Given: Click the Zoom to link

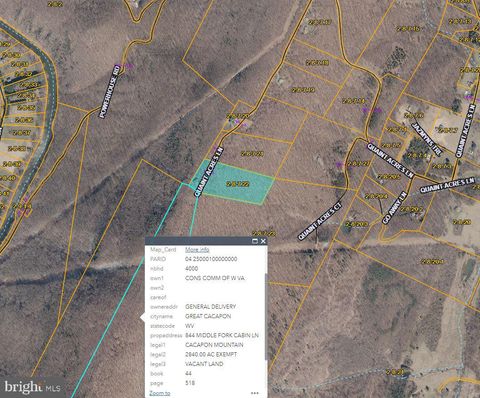Looking at the screenshot, I should (160, 393).
